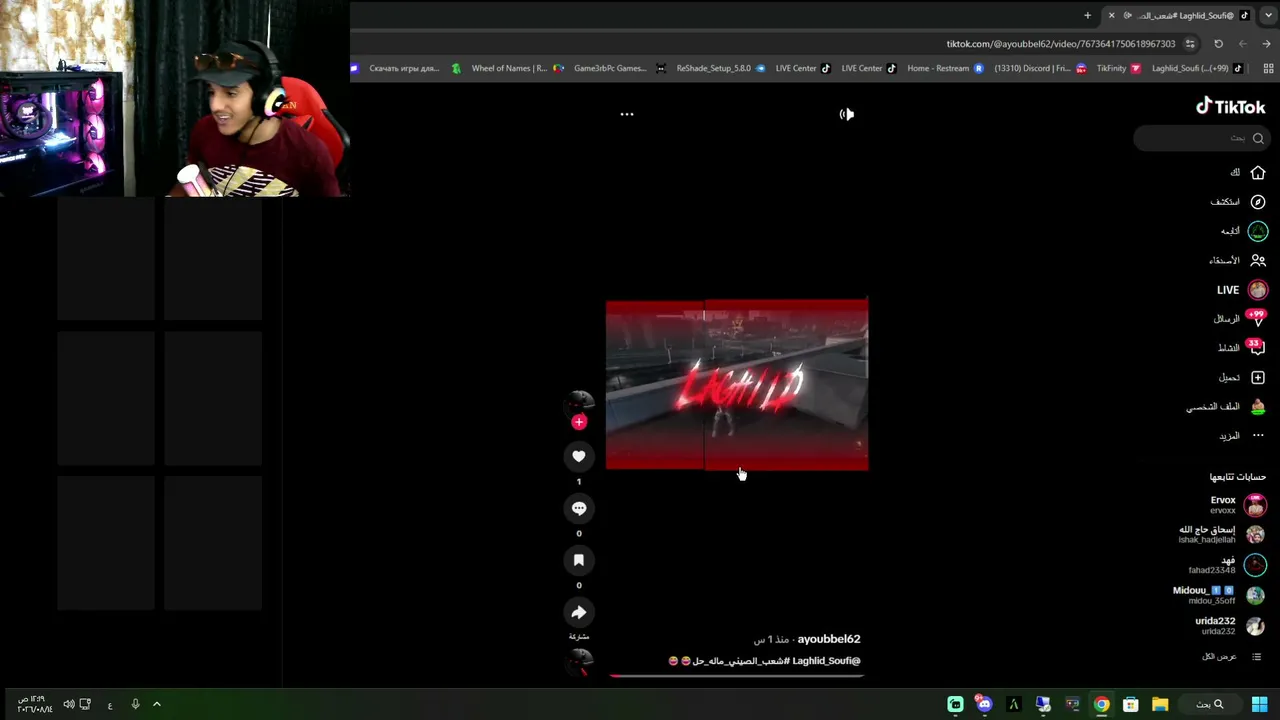Follow creator with the red plus button
1280x720 pixels.
point(579,422)
